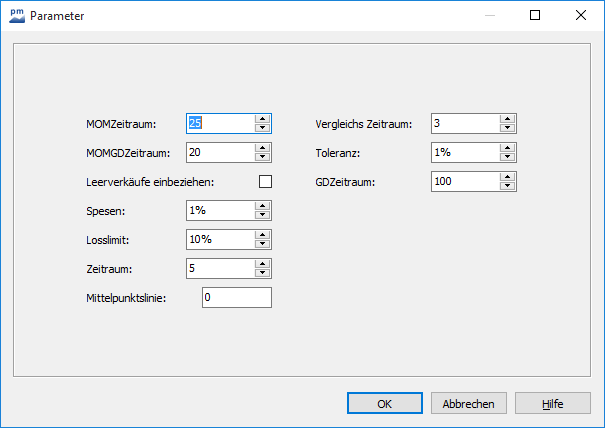Enable Leerverkäufe einbeziehen checkbox
This screenshot has width=605, height=428.
265,181
